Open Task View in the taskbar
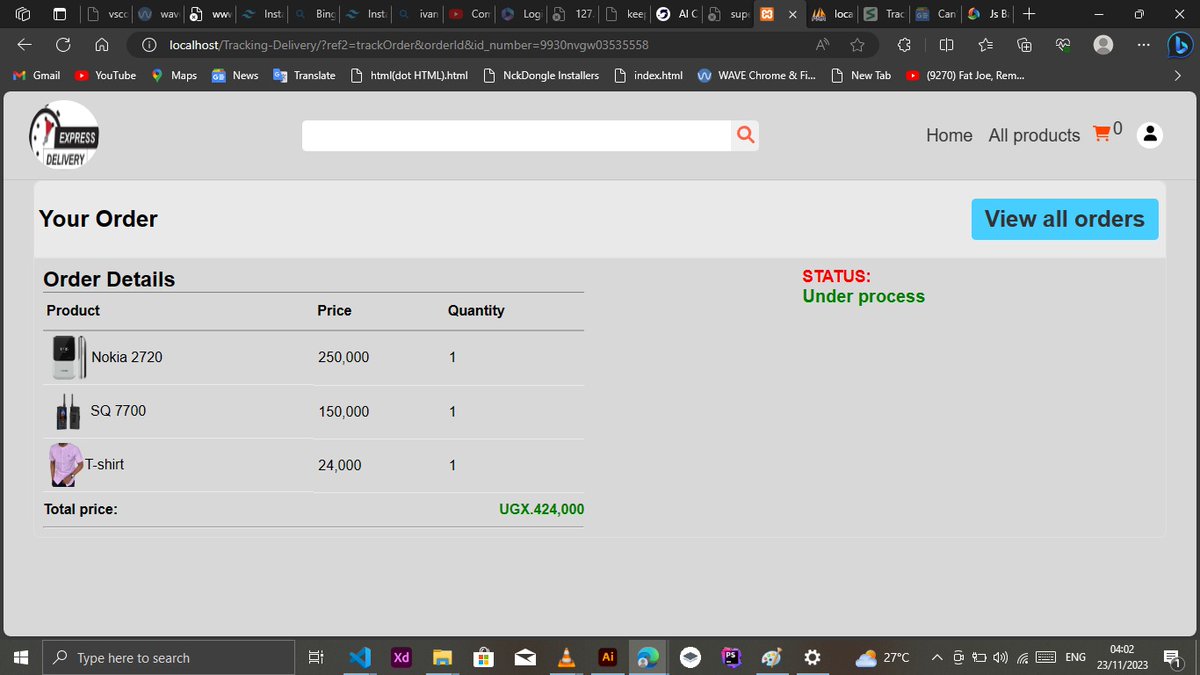1200x675 pixels. click(316, 657)
